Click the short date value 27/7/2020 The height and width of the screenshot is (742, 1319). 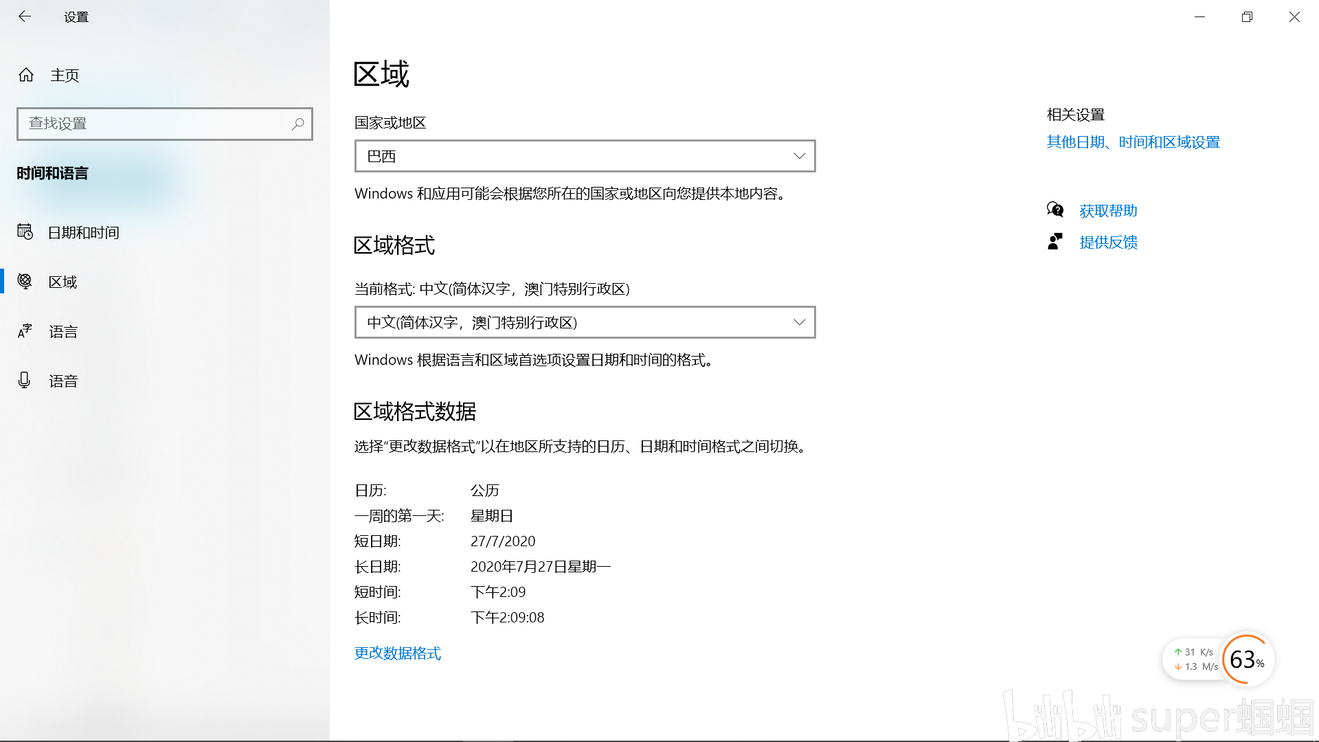(503, 541)
